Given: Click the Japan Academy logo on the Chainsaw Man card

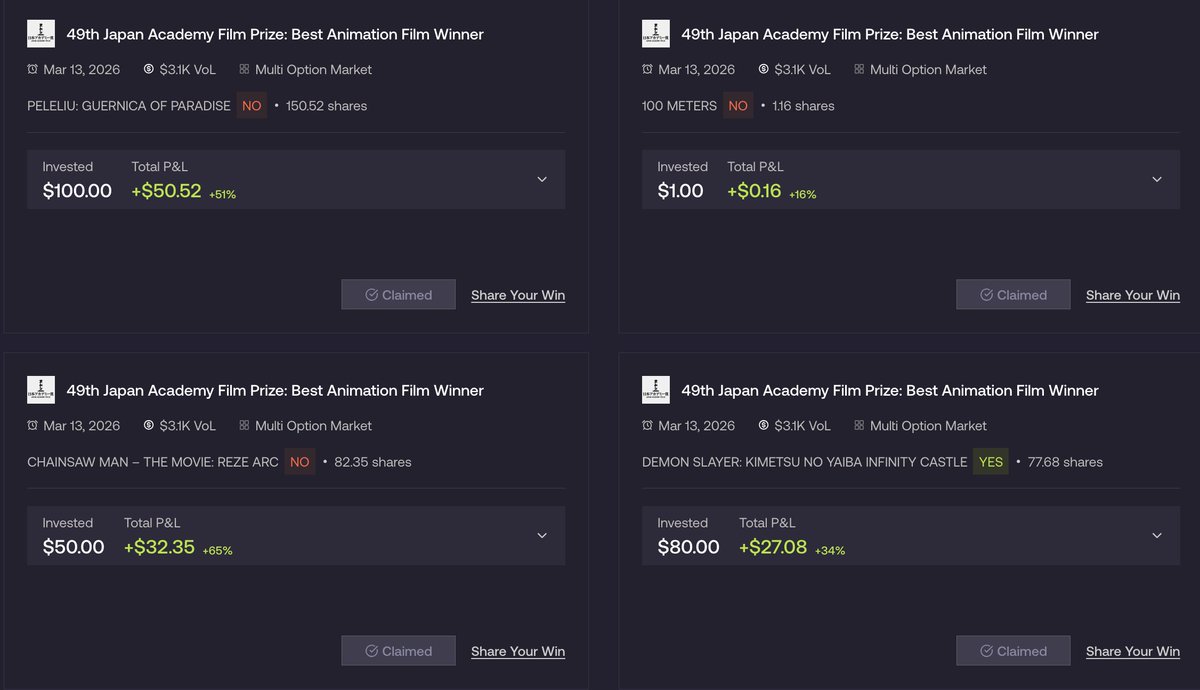Looking at the screenshot, I should click(41, 390).
